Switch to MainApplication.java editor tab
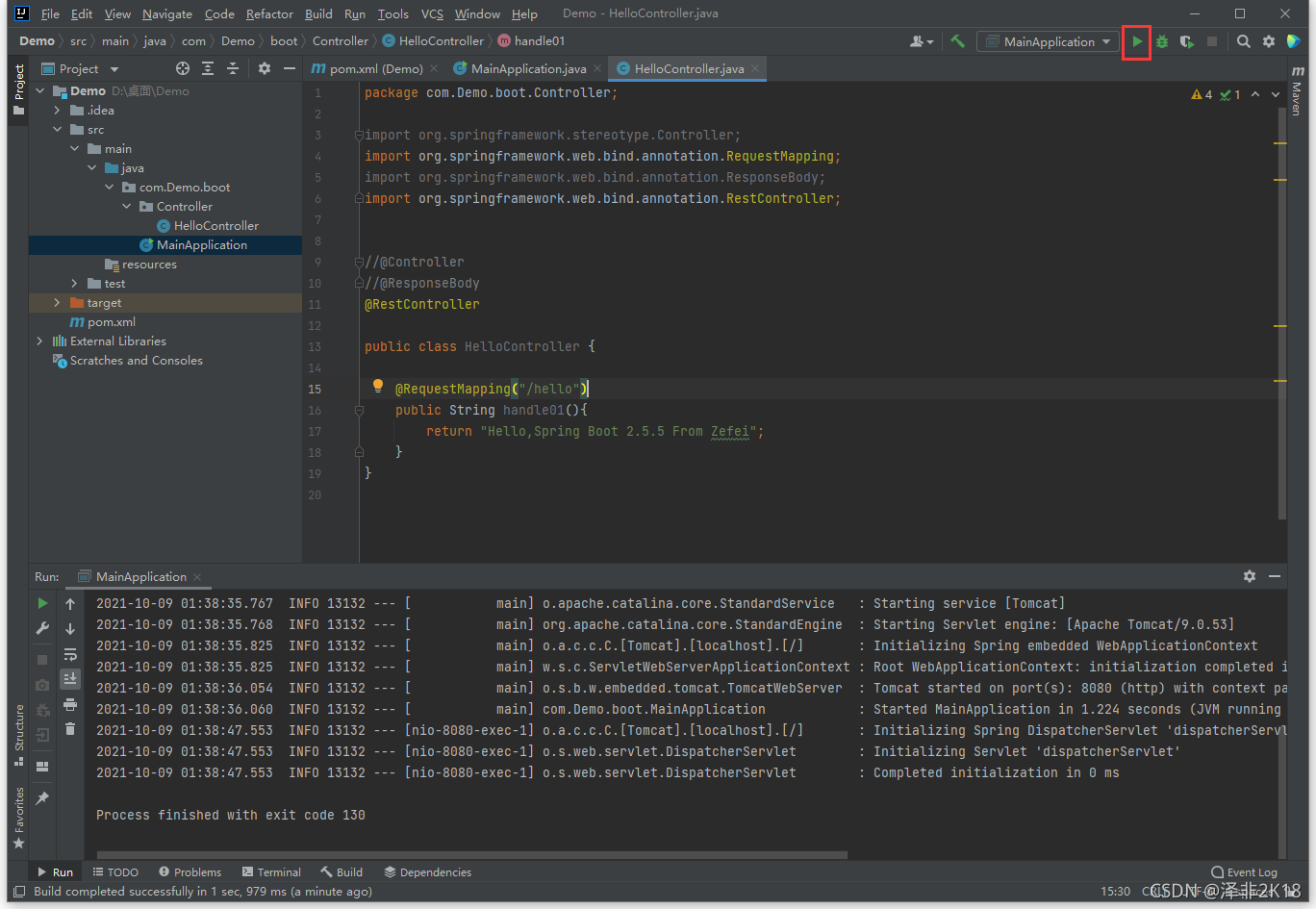This screenshot has width=1316, height=909. click(528, 68)
